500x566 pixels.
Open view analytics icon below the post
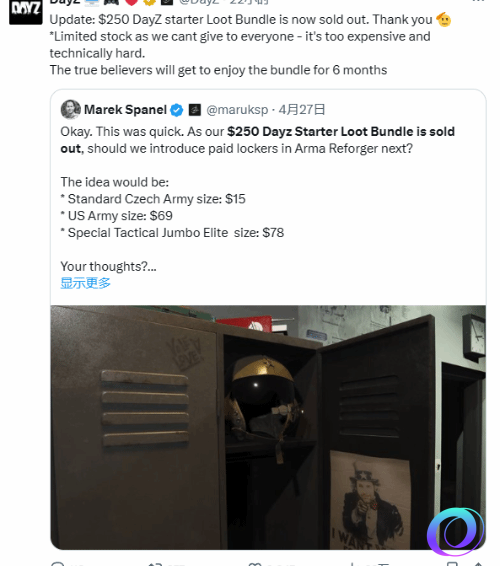coord(352,564)
